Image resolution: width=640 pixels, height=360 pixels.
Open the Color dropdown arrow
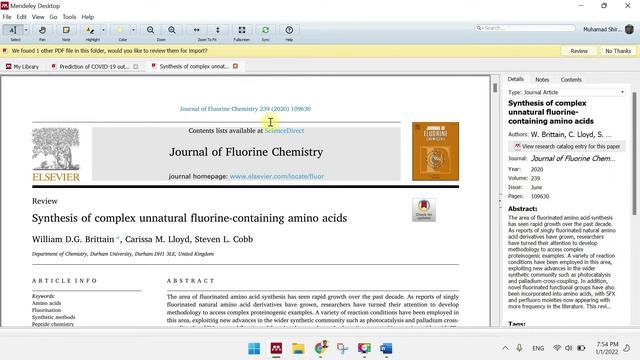pos(133,30)
